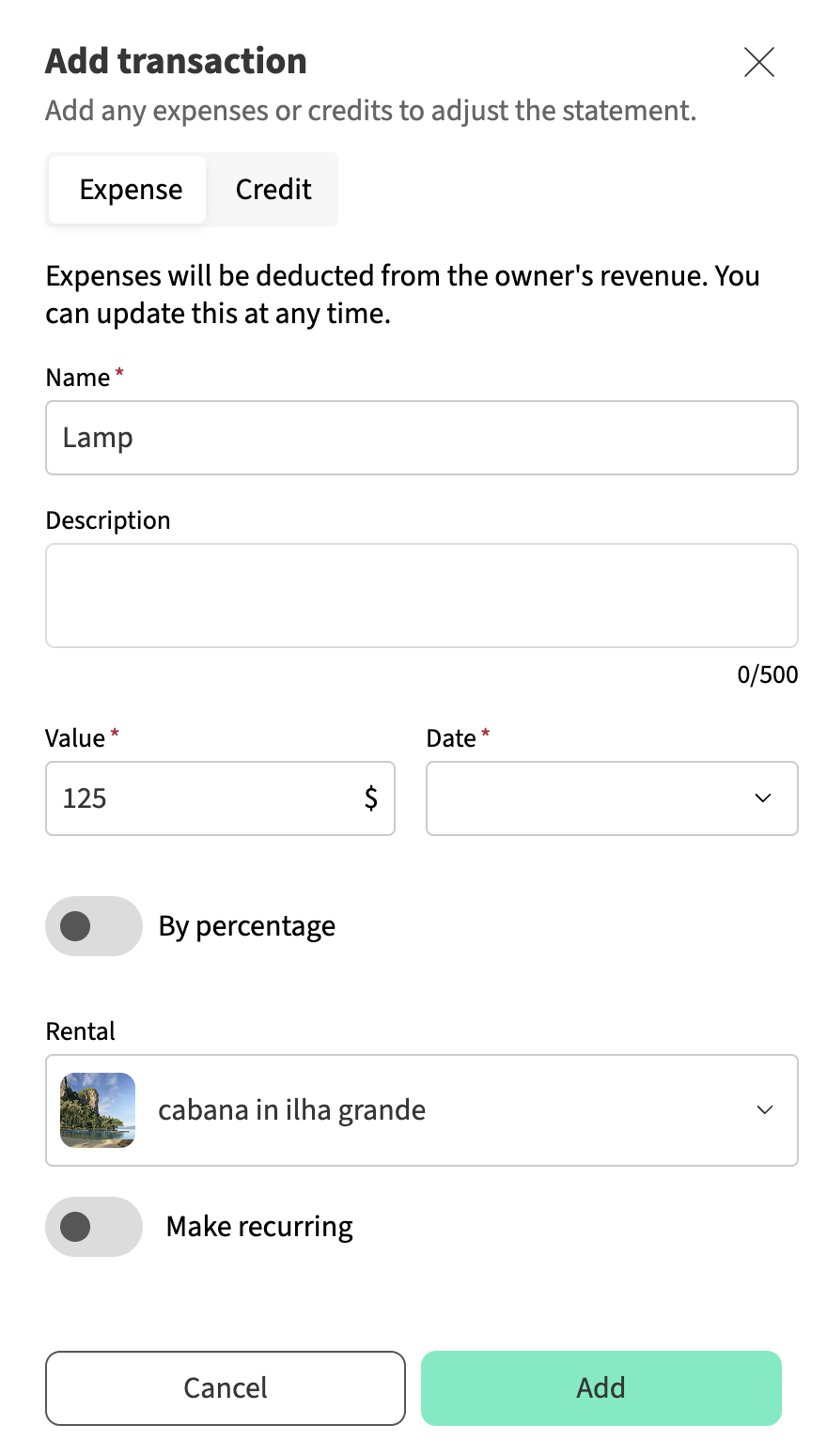
Task: Click the Rental dropdown chevron arrow
Action: 765,1110
